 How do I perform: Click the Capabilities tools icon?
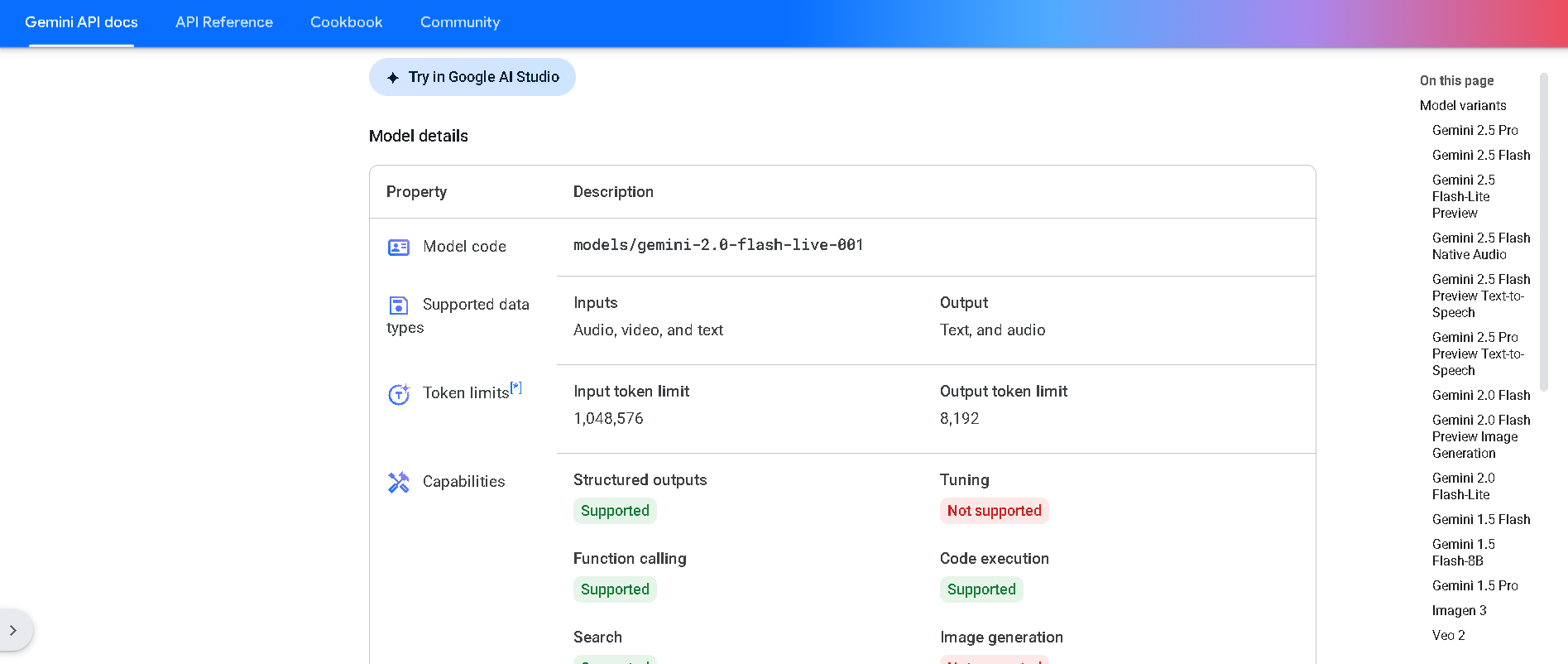click(399, 483)
